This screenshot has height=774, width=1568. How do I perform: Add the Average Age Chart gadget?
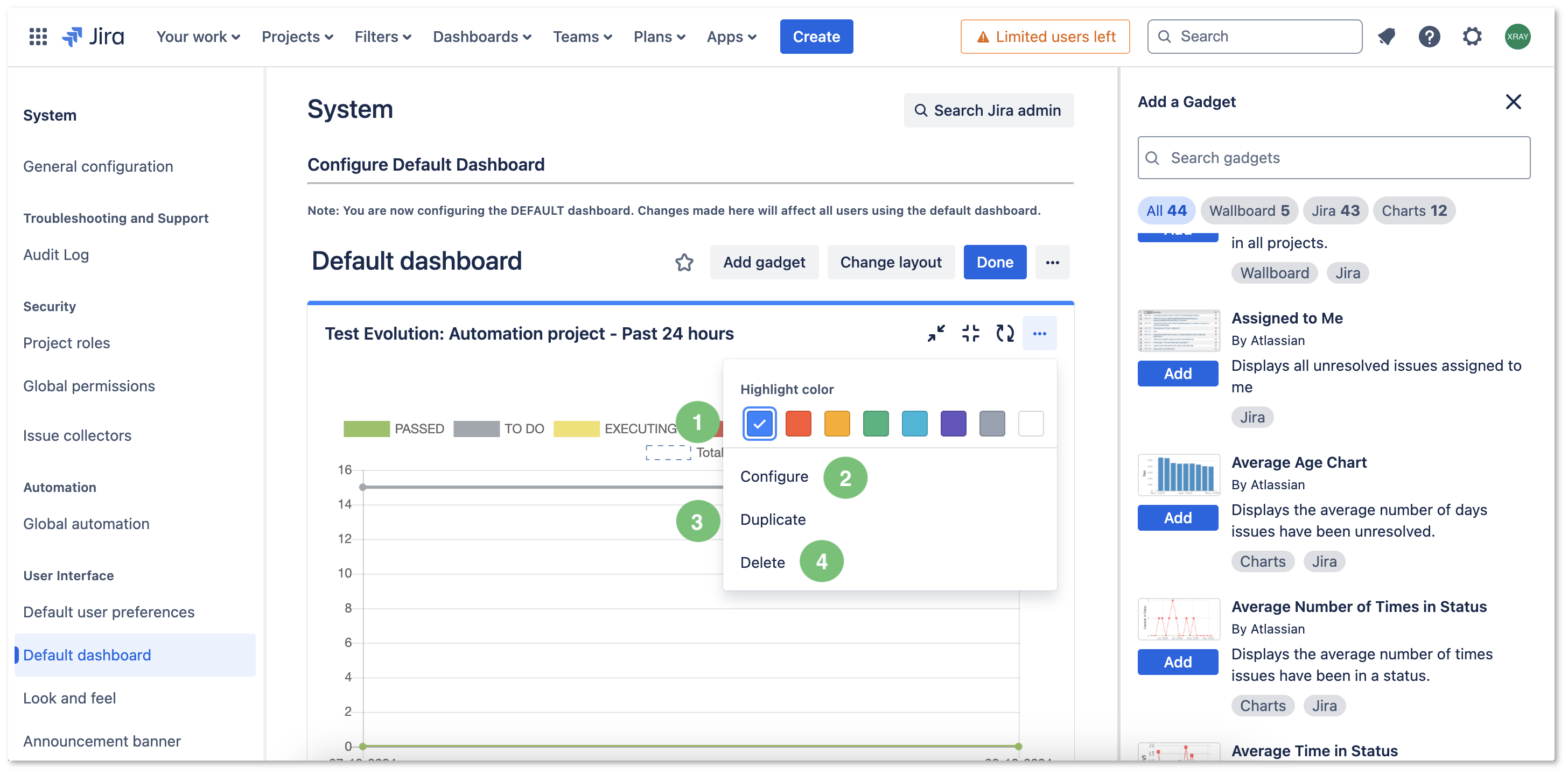pos(1177,518)
